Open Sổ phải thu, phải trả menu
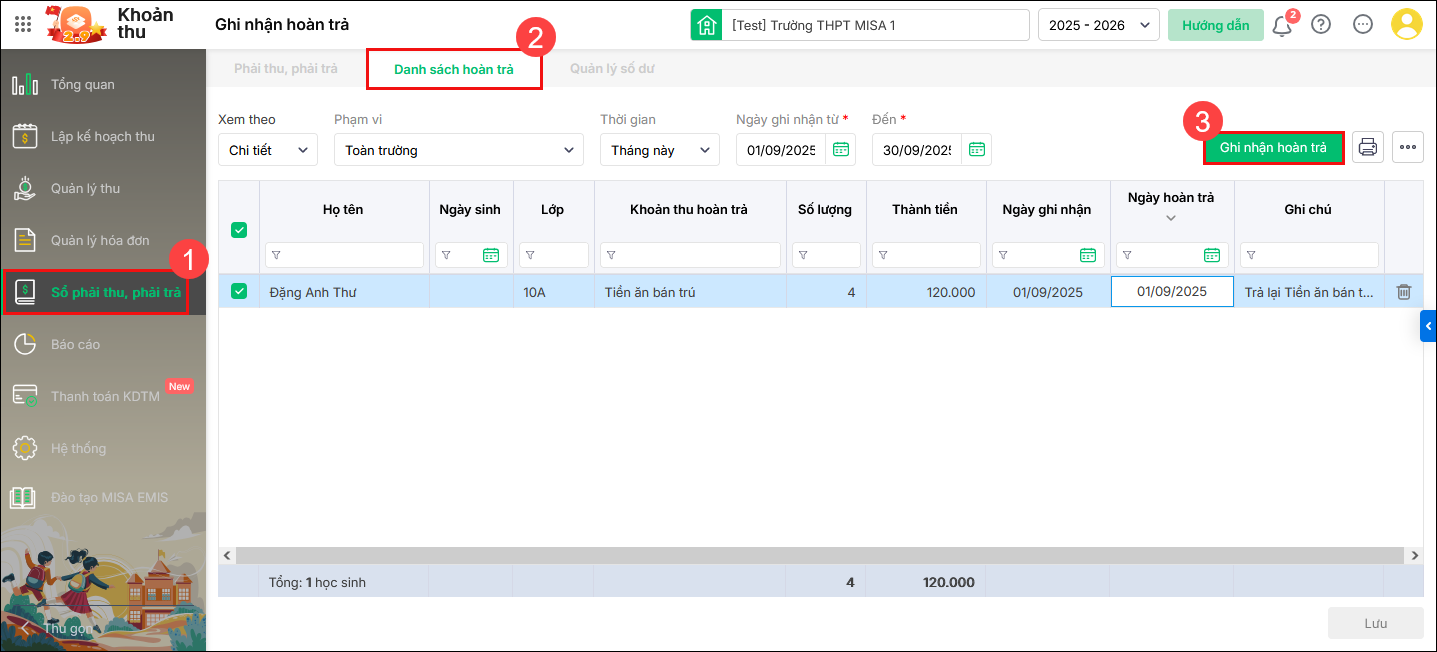The width and height of the screenshot is (1437, 652). [x=103, y=292]
